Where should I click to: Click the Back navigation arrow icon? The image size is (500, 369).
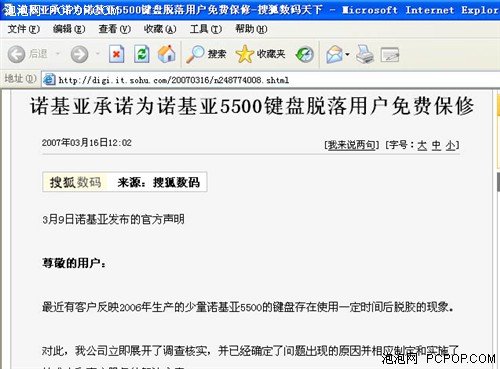pos(16,54)
